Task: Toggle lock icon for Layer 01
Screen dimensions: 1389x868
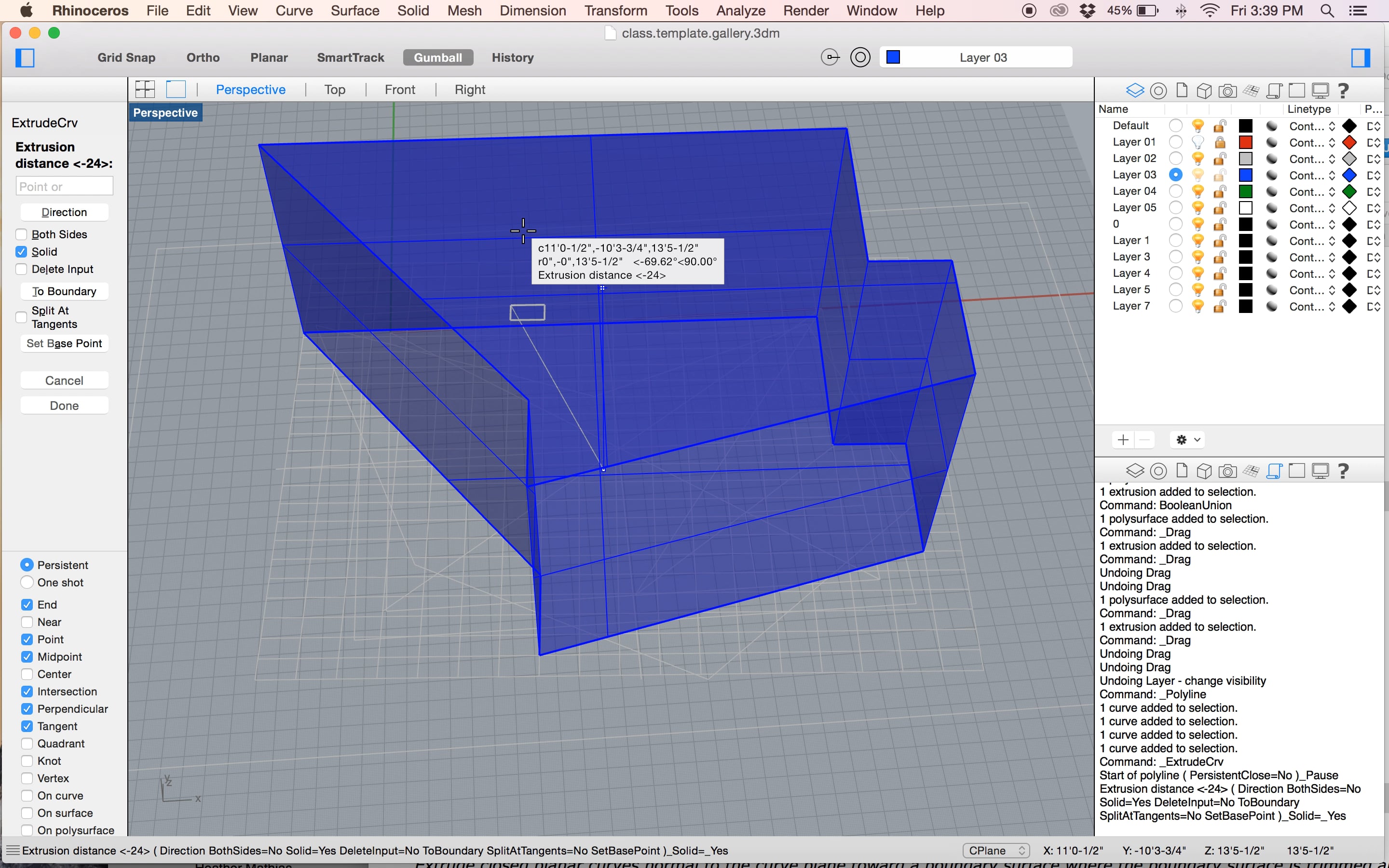Action: [x=1220, y=142]
